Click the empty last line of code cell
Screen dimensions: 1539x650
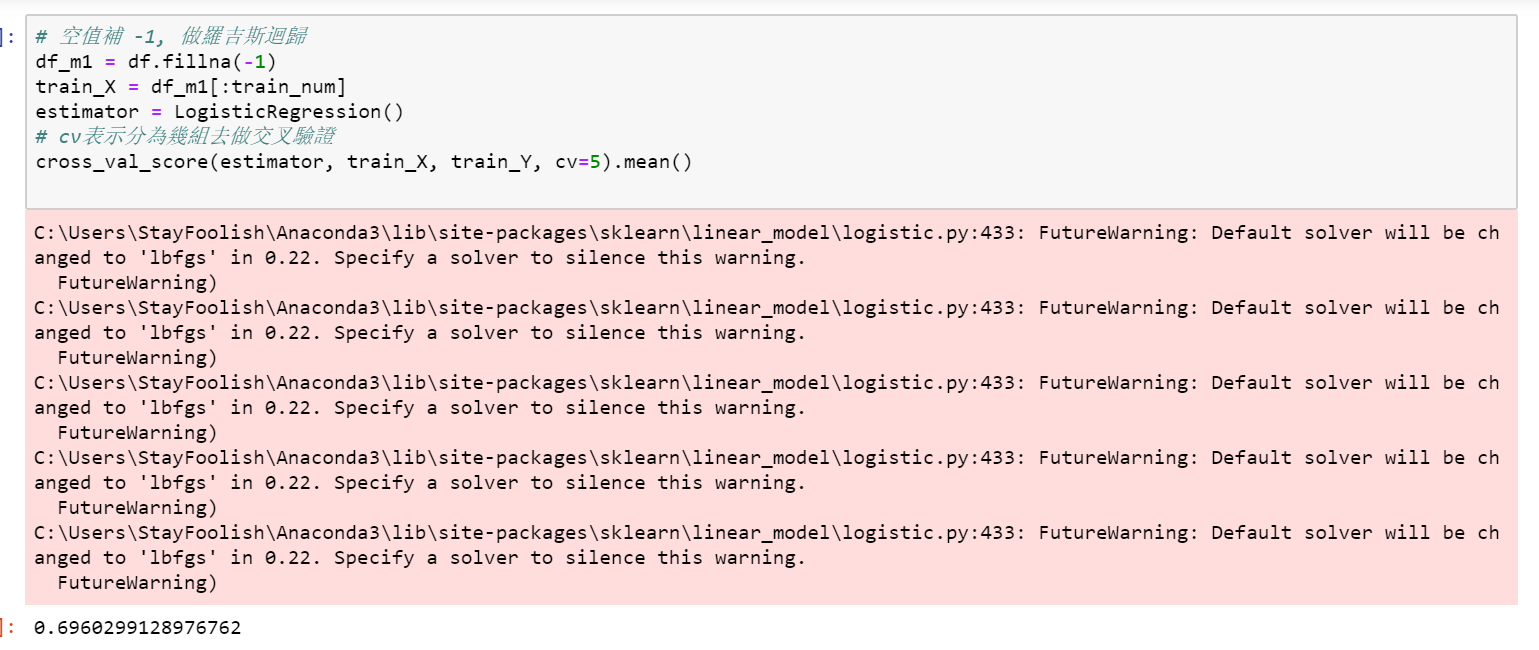tap(400, 187)
